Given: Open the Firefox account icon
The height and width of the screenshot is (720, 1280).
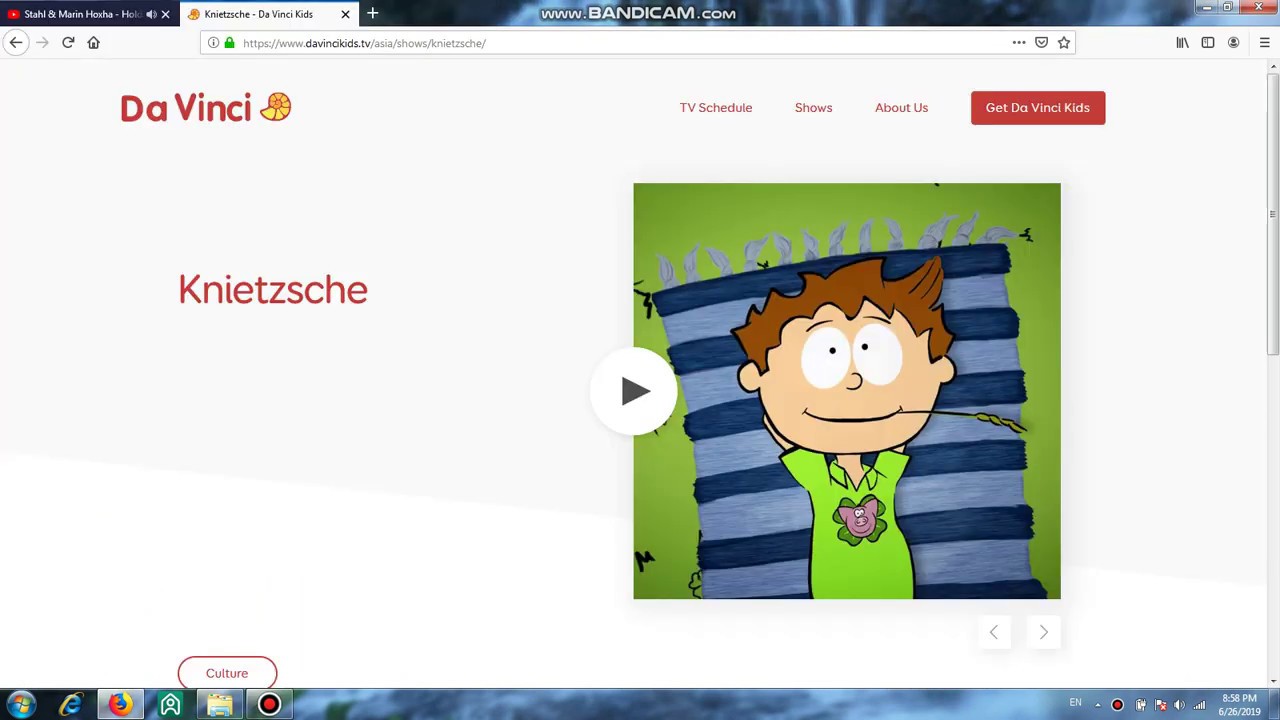Looking at the screenshot, I should pos(1234,43).
